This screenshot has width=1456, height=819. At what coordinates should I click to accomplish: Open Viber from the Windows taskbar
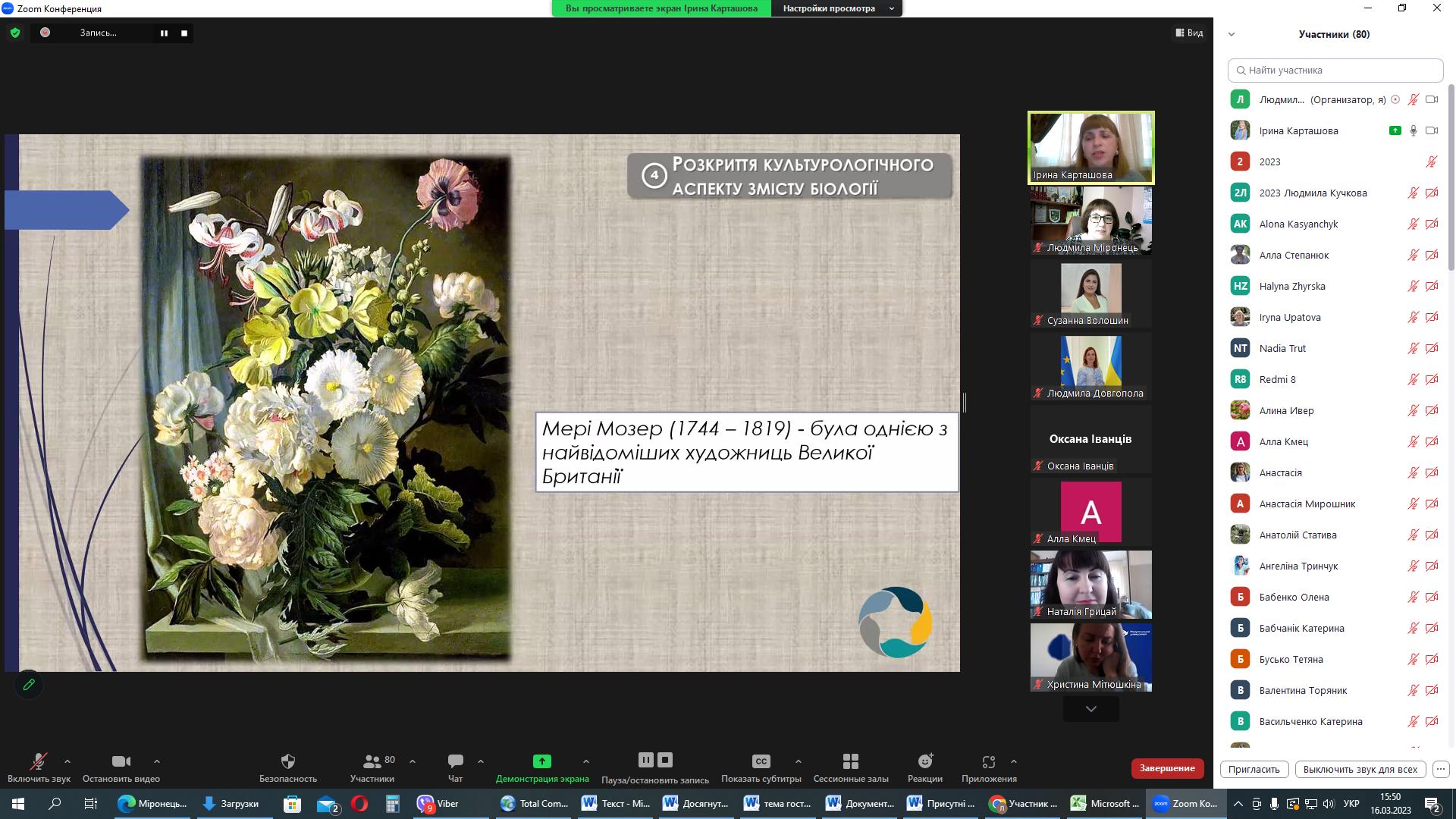click(x=440, y=804)
